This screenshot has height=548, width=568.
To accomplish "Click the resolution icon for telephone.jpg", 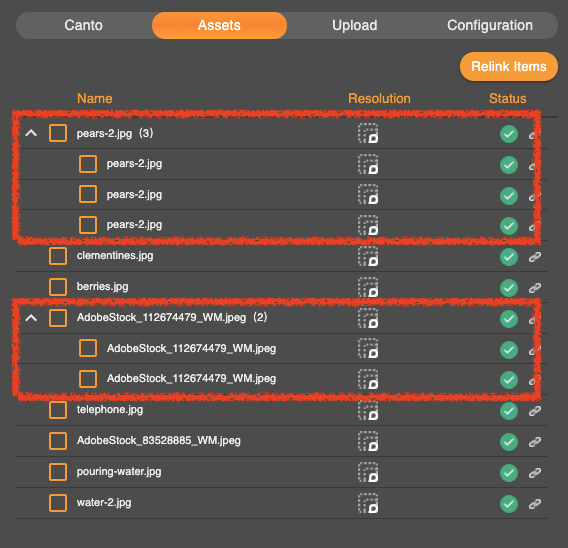I will [368, 410].
